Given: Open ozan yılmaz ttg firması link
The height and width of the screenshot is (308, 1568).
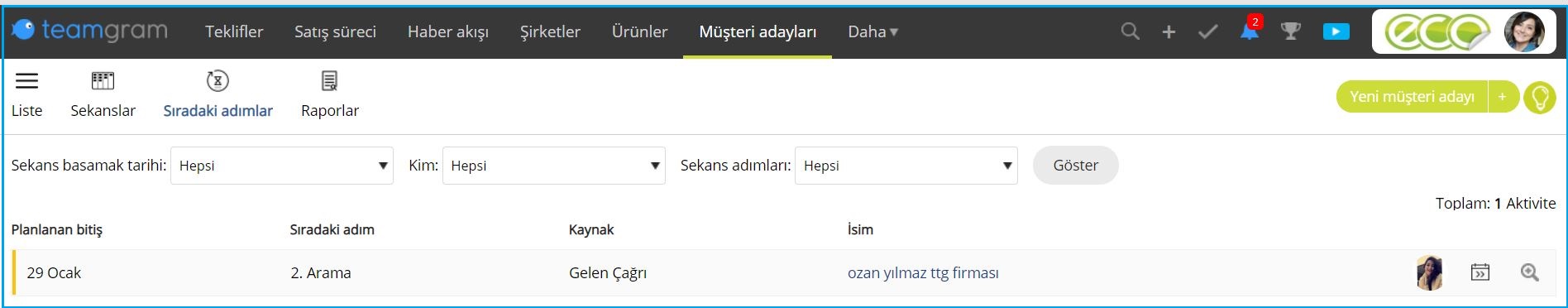Looking at the screenshot, I should click(923, 272).
